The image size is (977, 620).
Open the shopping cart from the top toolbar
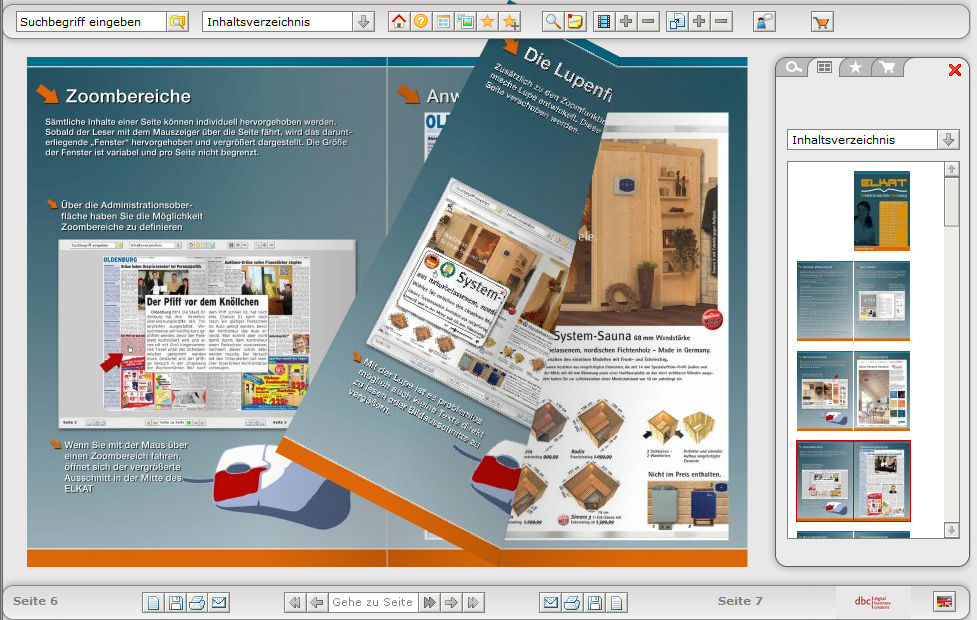tap(821, 21)
